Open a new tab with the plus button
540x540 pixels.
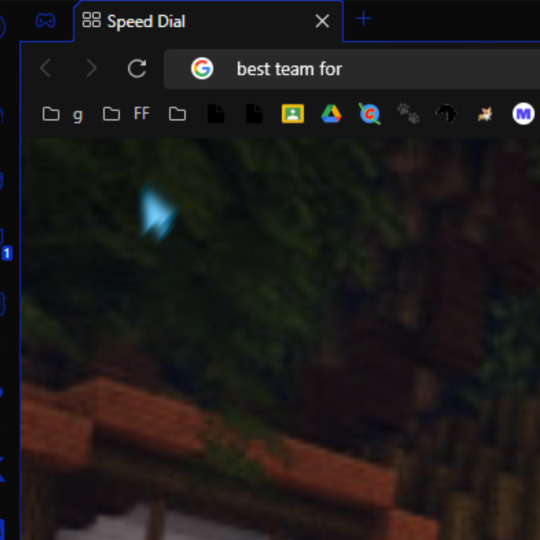[x=363, y=19]
